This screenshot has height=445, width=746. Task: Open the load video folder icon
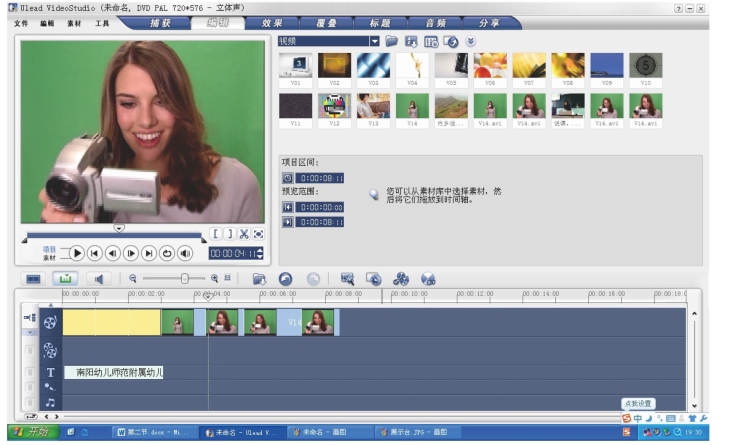(x=392, y=41)
